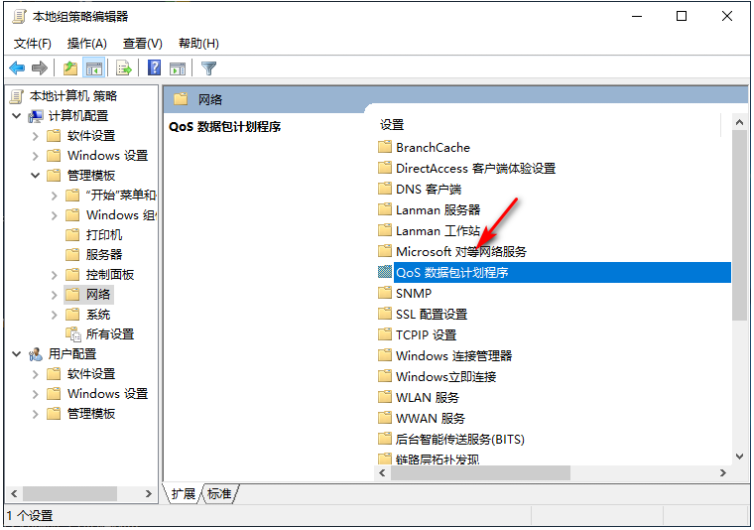
Task: Select the 扩展 tab
Action: click(183, 494)
